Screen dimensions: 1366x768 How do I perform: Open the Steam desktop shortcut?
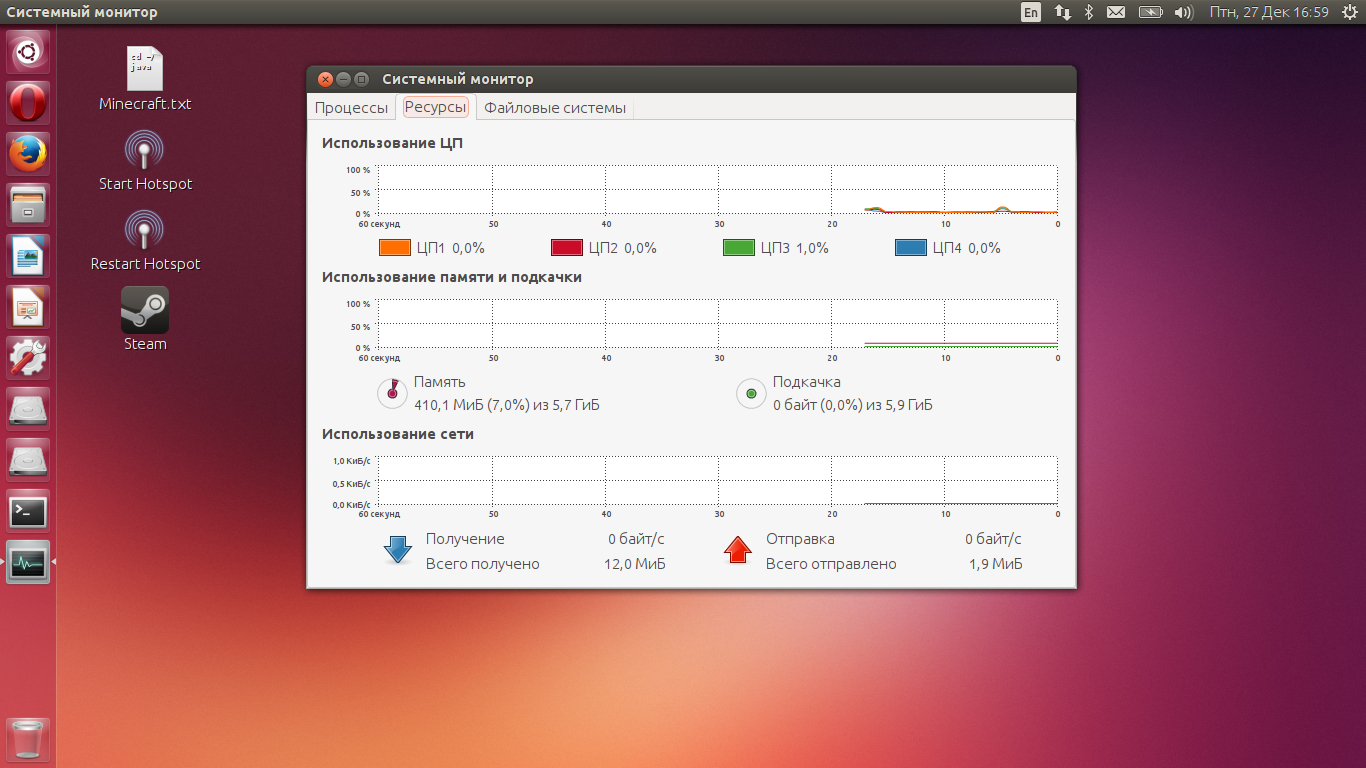[x=145, y=311]
